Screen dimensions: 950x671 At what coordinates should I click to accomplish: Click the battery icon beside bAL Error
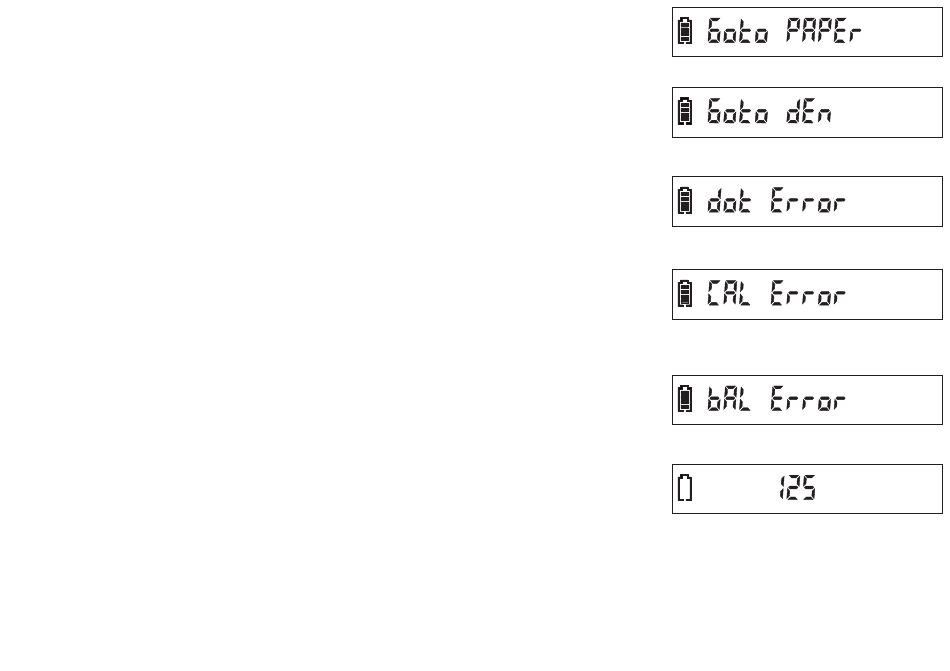[685, 398]
